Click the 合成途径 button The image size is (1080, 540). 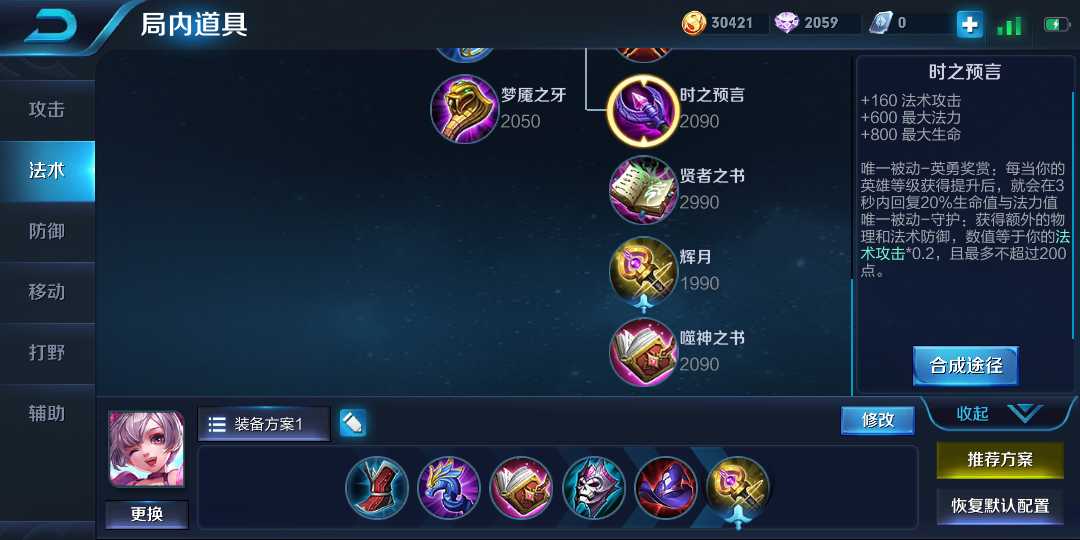coord(966,366)
